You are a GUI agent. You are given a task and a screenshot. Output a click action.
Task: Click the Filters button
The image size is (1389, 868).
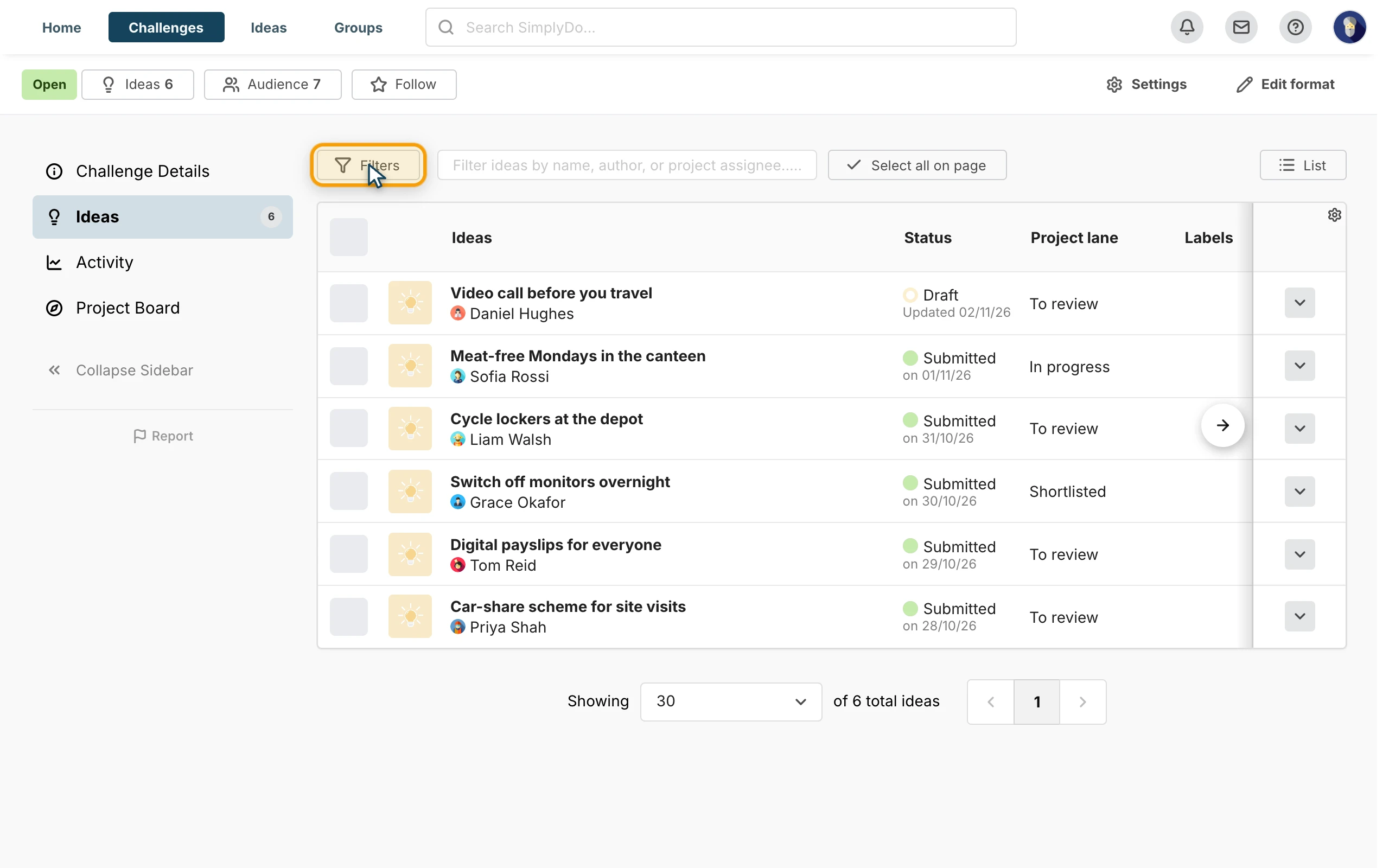point(368,165)
